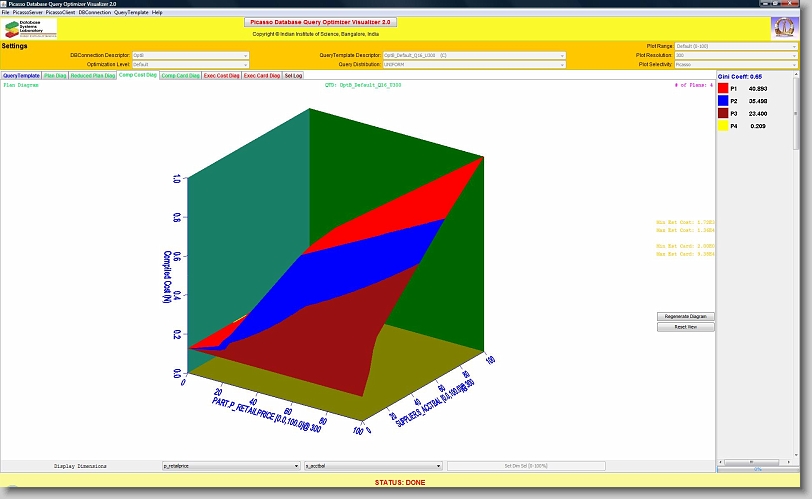This screenshot has height=499, width=812.
Task: Select the dark red P3 plan swatch
Action: tap(724, 114)
